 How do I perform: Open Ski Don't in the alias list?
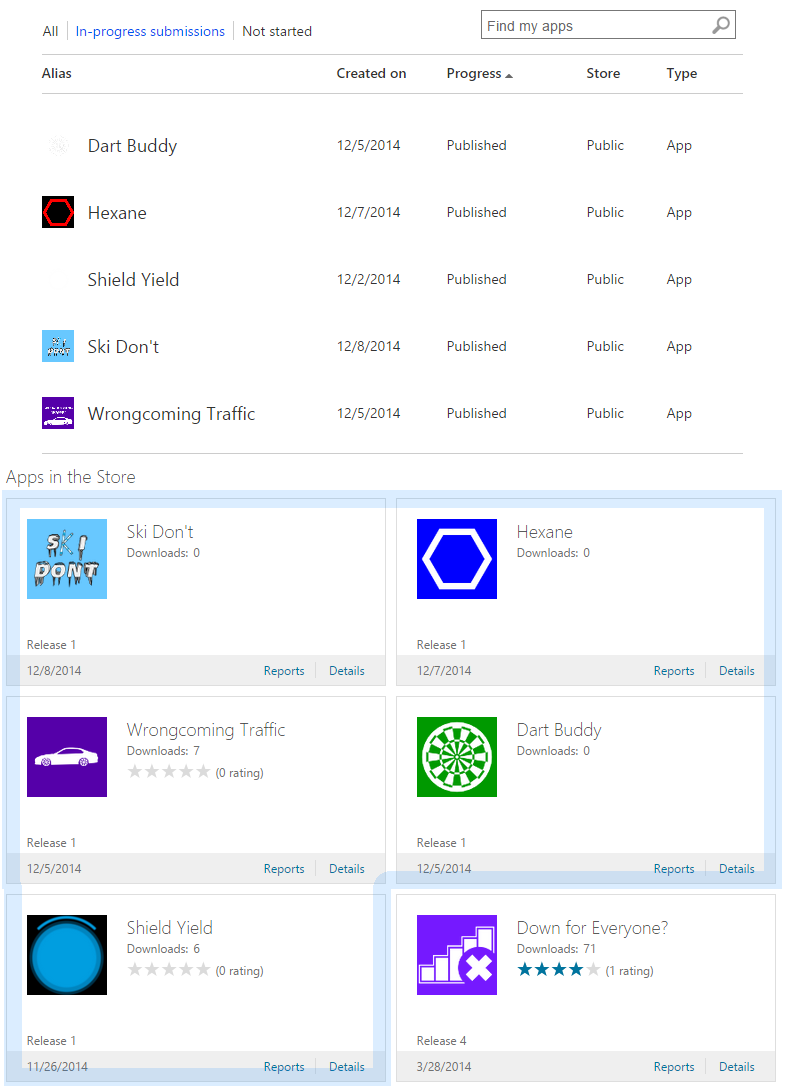point(124,347)
